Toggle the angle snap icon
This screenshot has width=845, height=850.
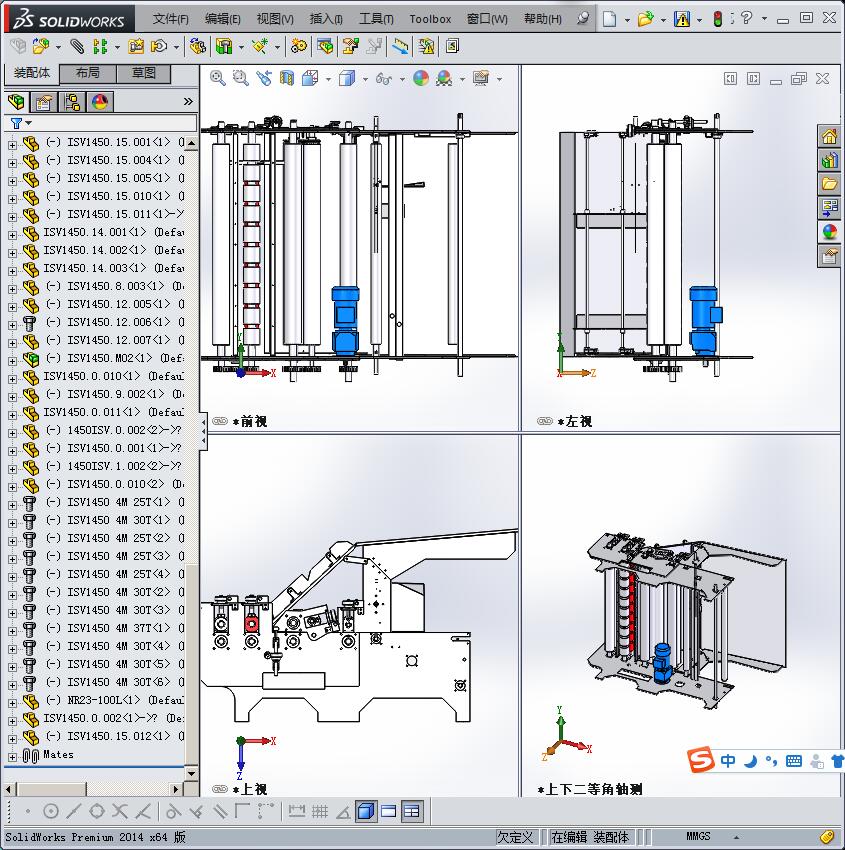coord(343,811)
